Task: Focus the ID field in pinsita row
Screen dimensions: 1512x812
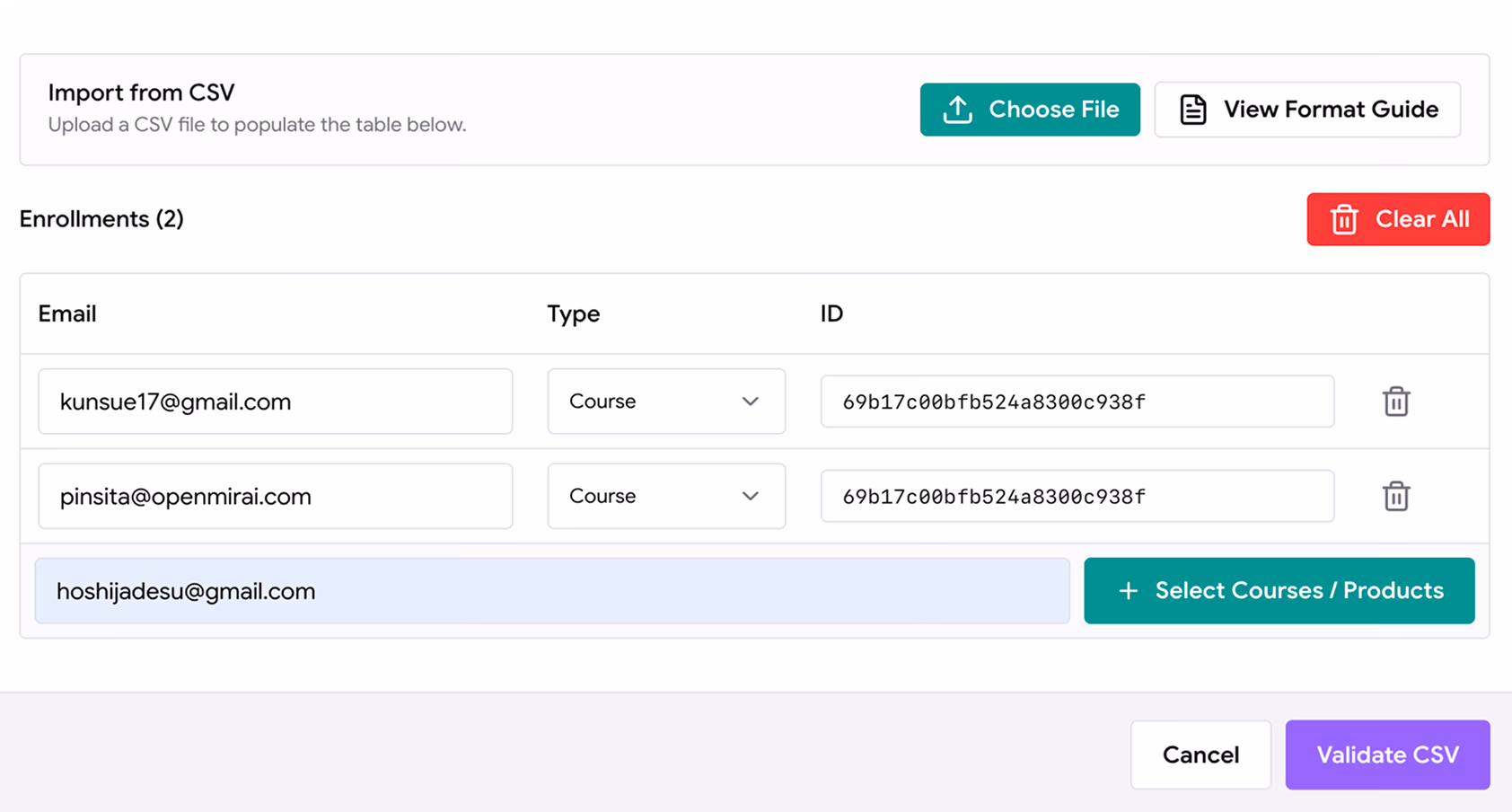Action: click(1077, 496)
